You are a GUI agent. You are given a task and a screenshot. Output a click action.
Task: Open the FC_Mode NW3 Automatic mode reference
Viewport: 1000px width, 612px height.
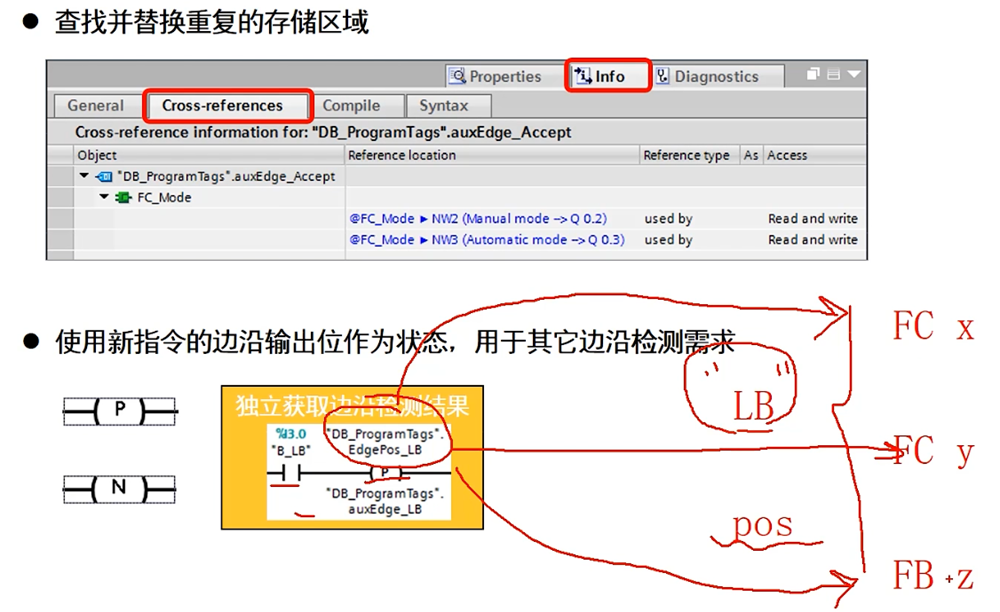point(487,239)
